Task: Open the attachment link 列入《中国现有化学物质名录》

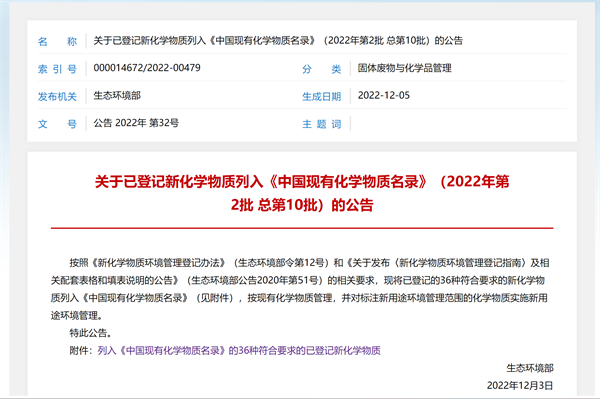Action: 239,350
